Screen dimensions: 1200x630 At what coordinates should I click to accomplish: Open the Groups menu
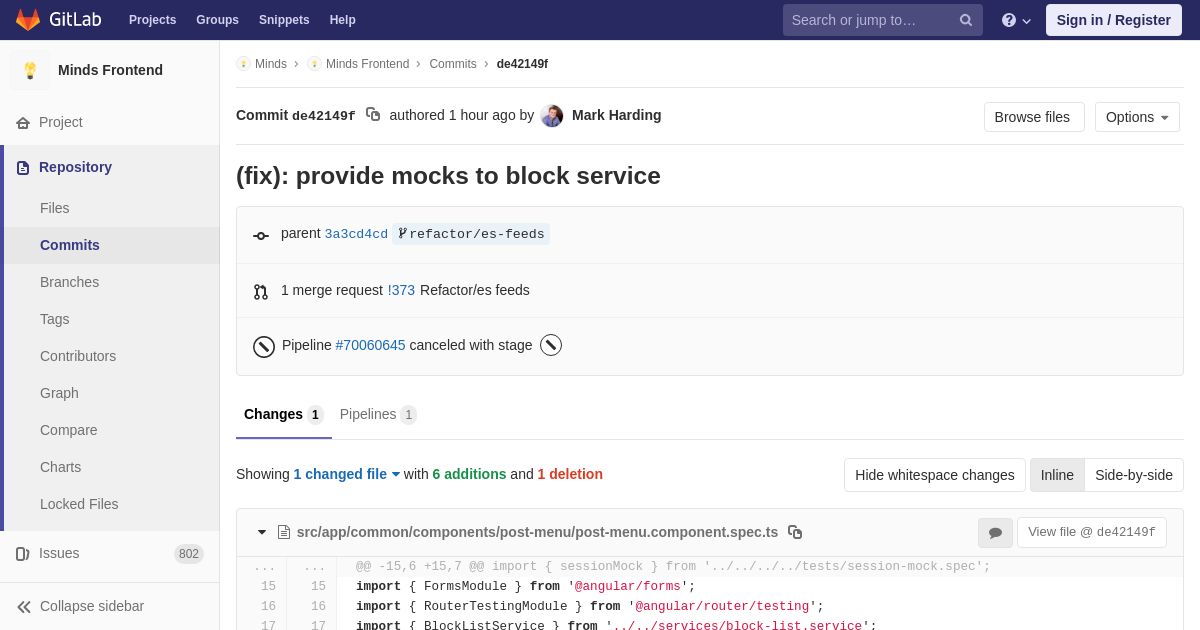click(x=217, y=20)
